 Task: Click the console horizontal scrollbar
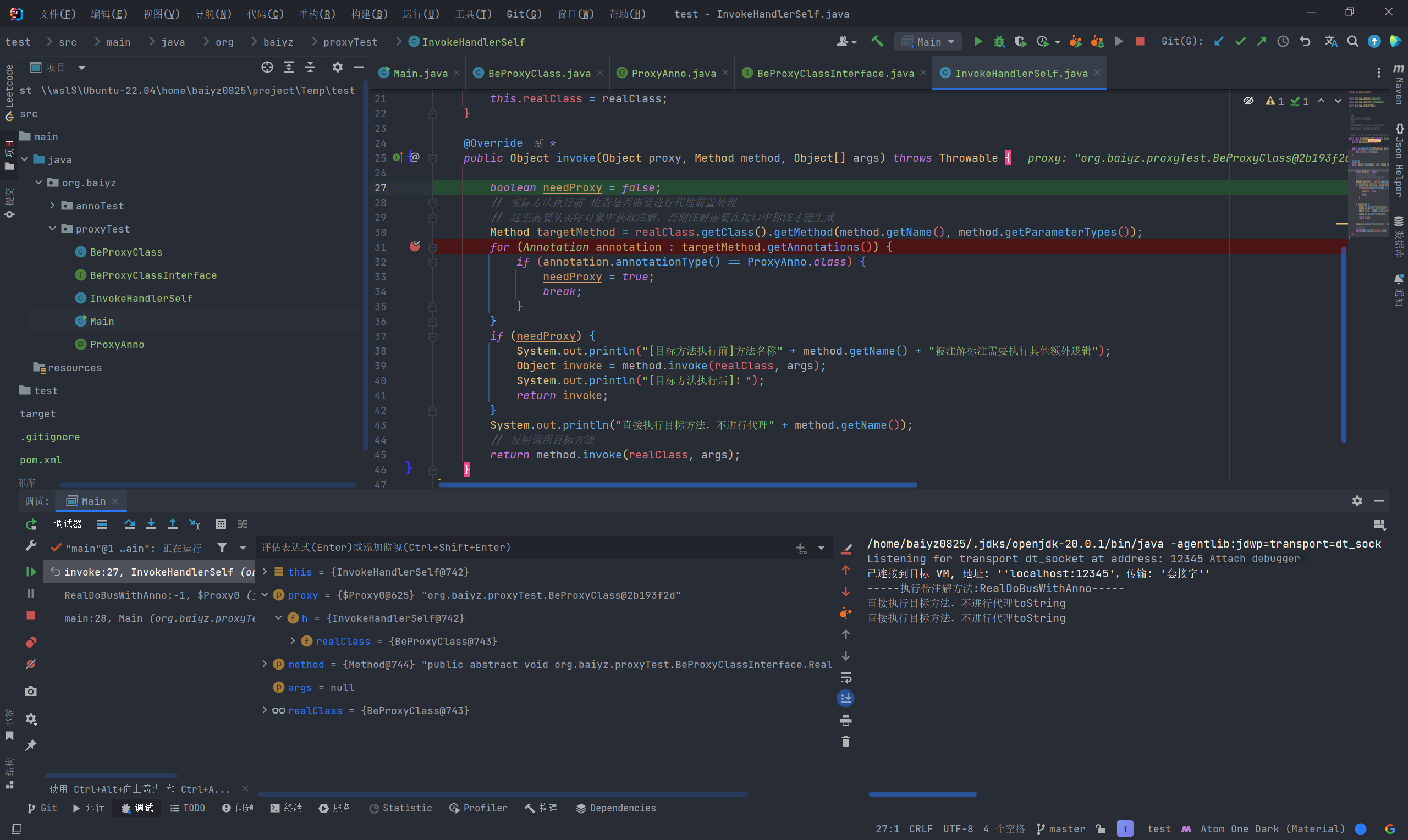click(922, 794)
